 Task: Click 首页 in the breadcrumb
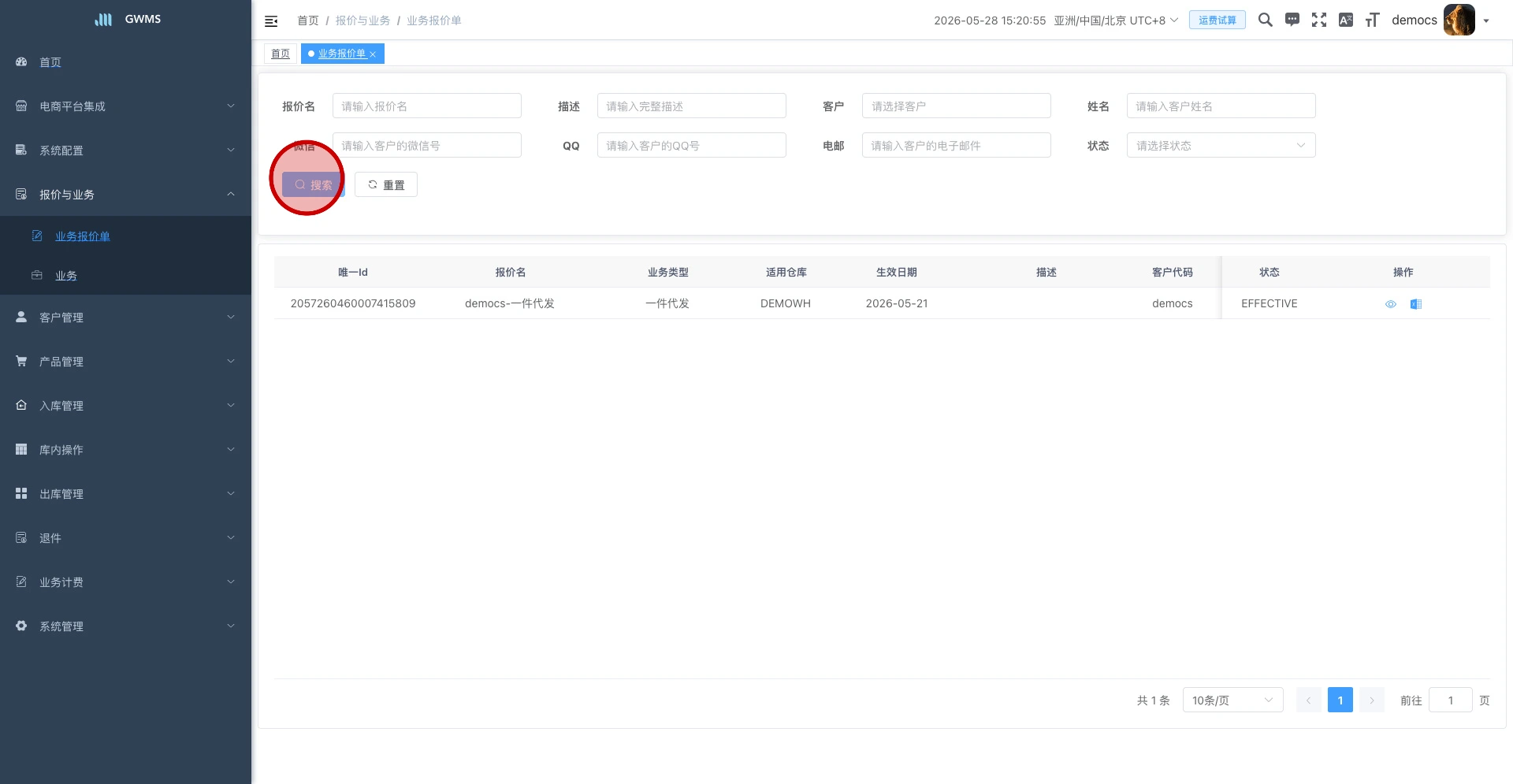tap(308, 20)
